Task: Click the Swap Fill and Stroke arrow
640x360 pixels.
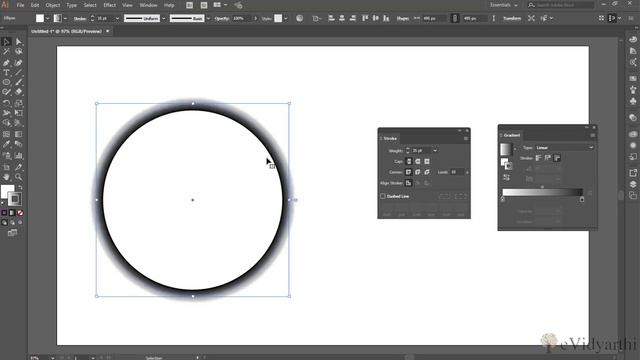Action: tap(20, 188)
